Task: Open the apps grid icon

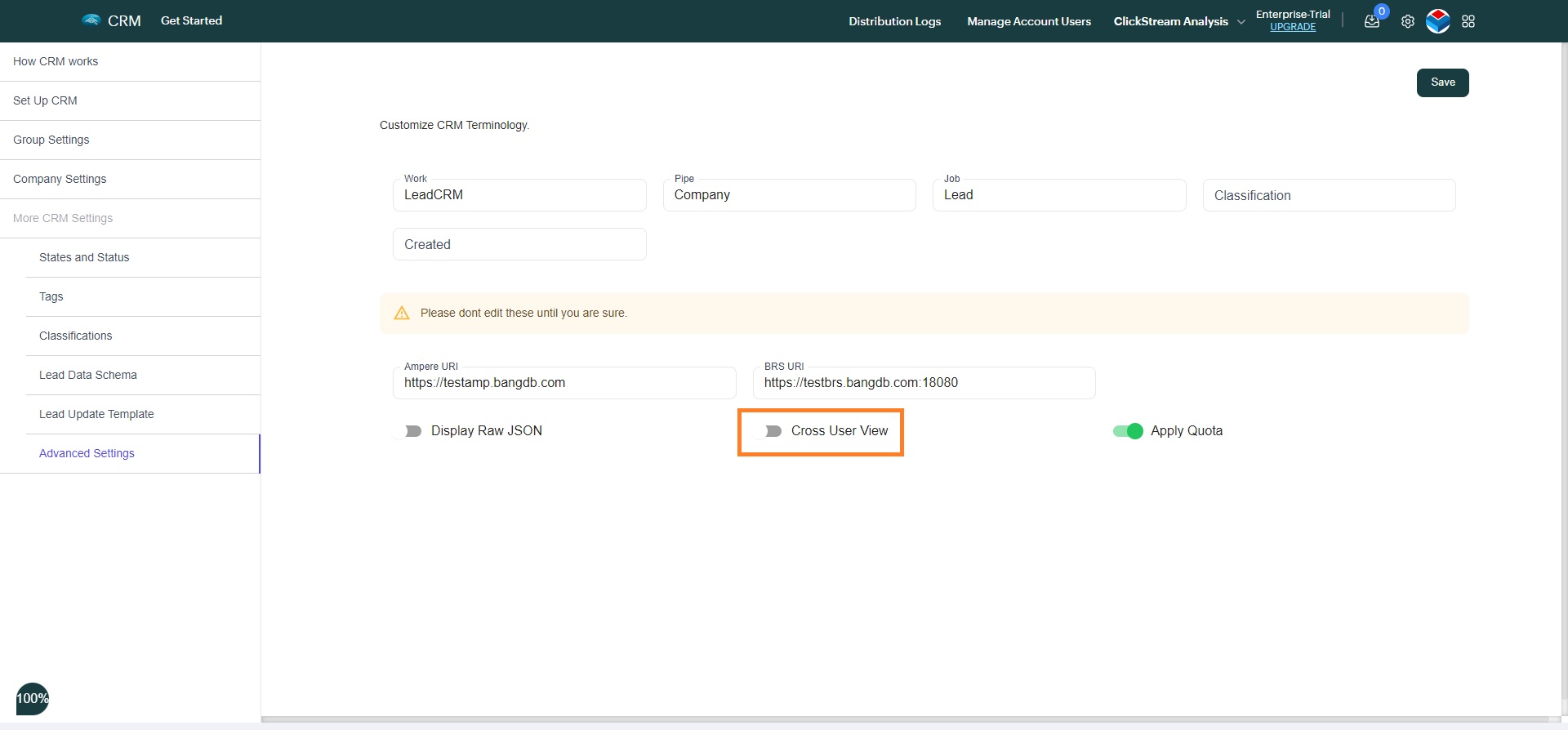Action: coord(1468,21)
